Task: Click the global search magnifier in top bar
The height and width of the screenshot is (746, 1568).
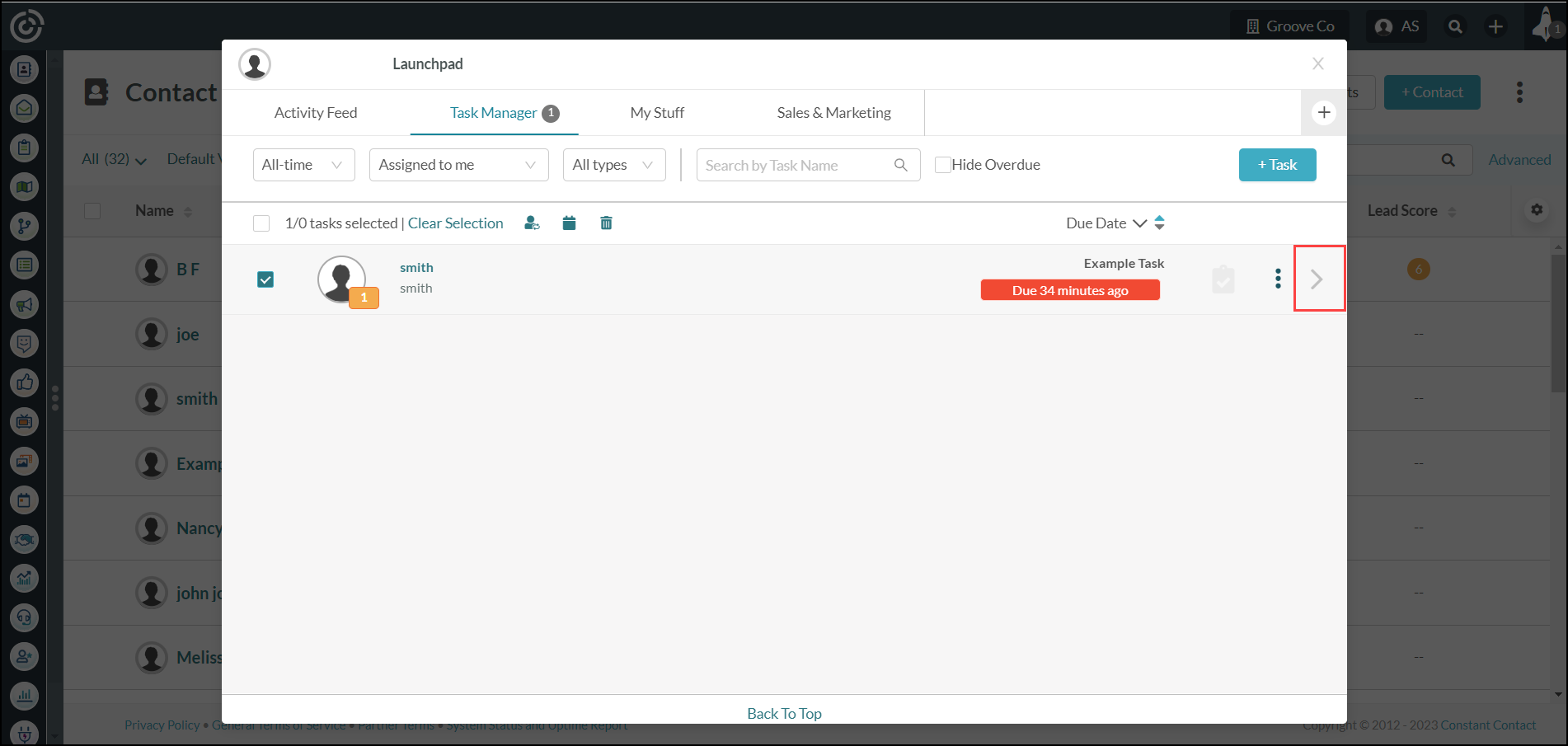Action: pos(1456,26)
